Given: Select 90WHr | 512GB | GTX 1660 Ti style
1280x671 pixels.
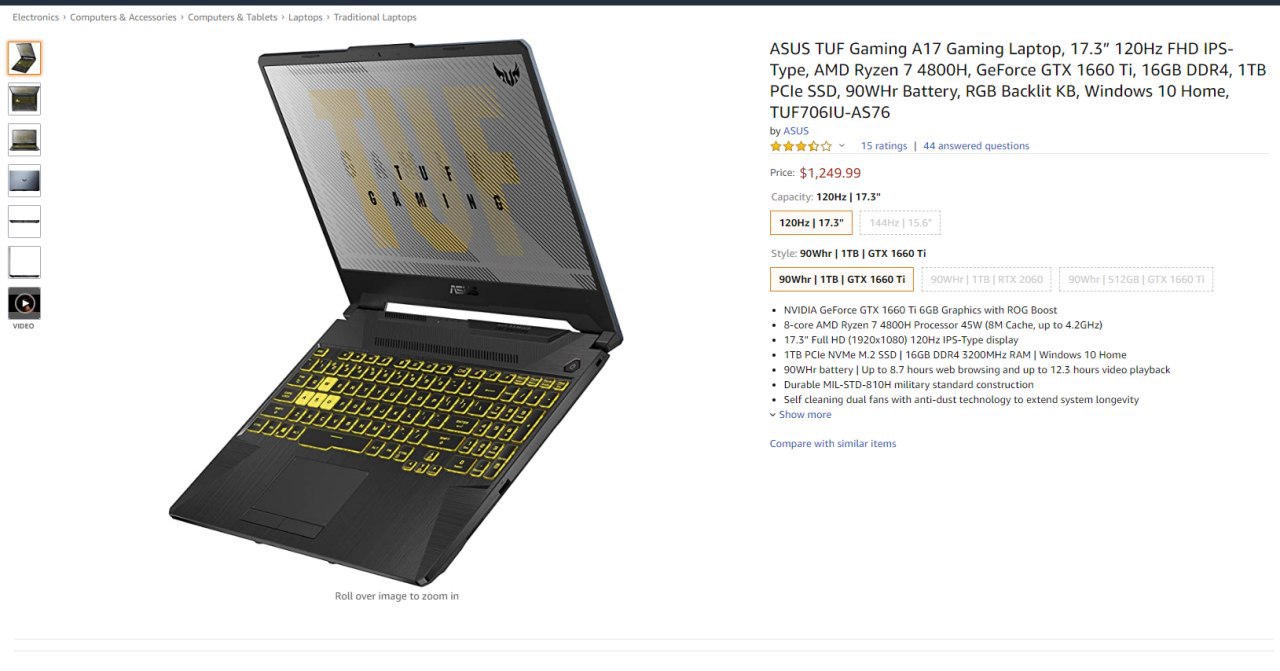Looking at the screenshot, I should point(1136,280).
